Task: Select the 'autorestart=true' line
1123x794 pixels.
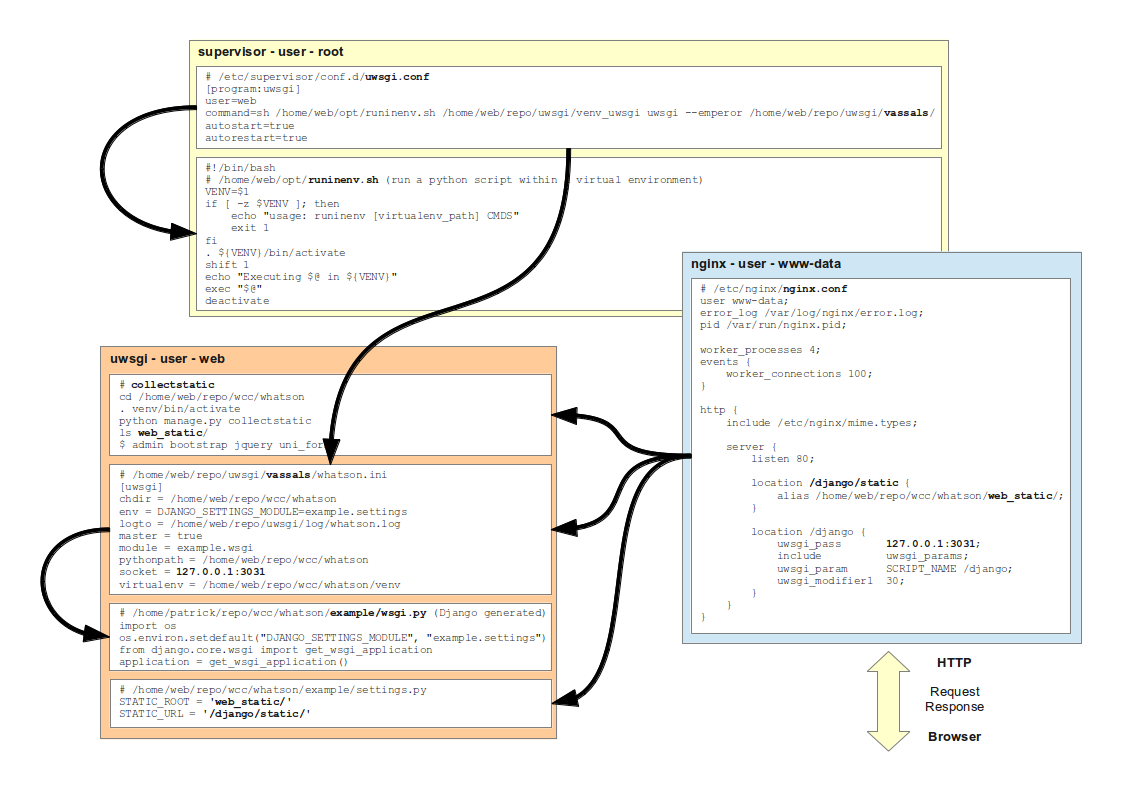Action: 256,137
